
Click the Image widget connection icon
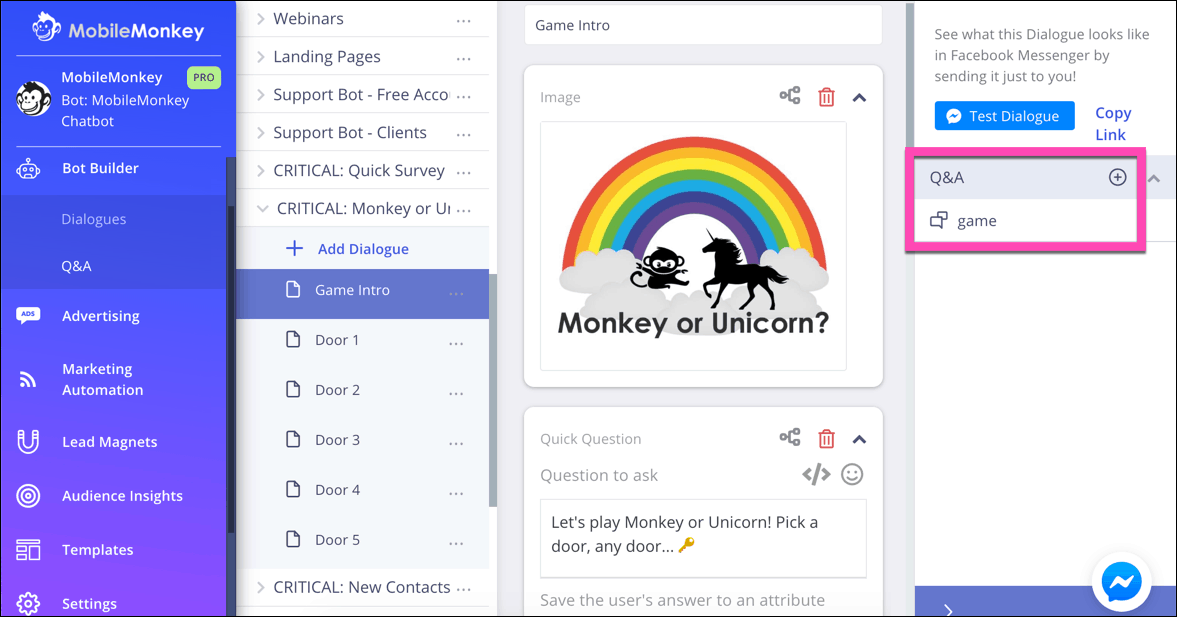click(790, 95)
